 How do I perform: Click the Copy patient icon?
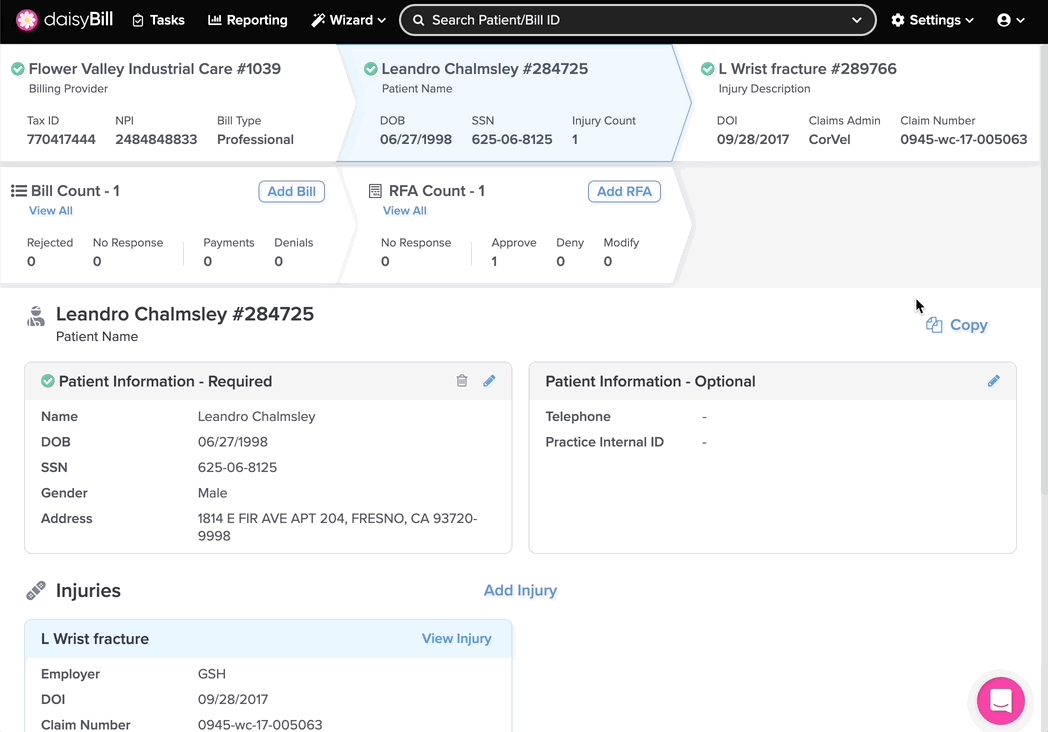[x=935, y=325]
